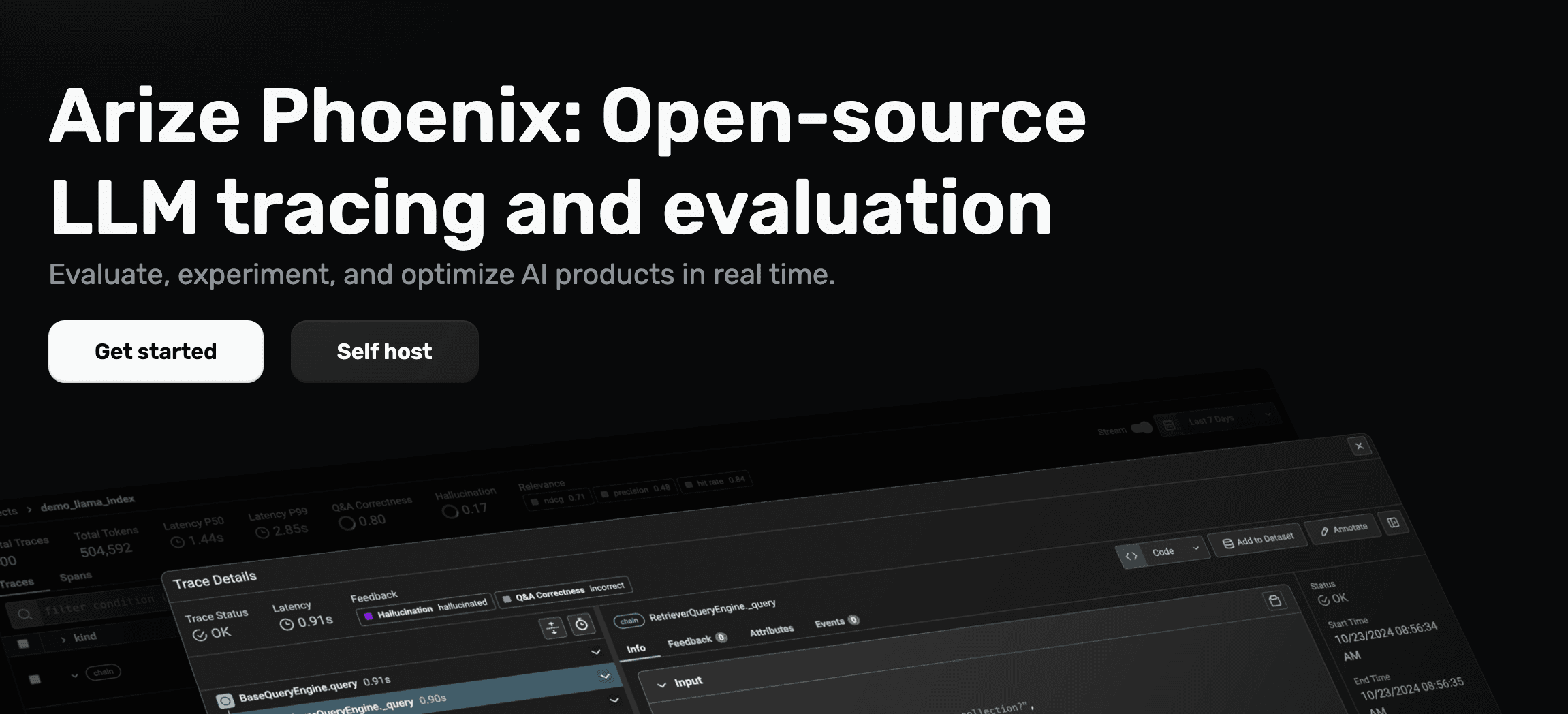Click the chain tag in the traces table
The image size is (1568, 714).
click(104, 672)
